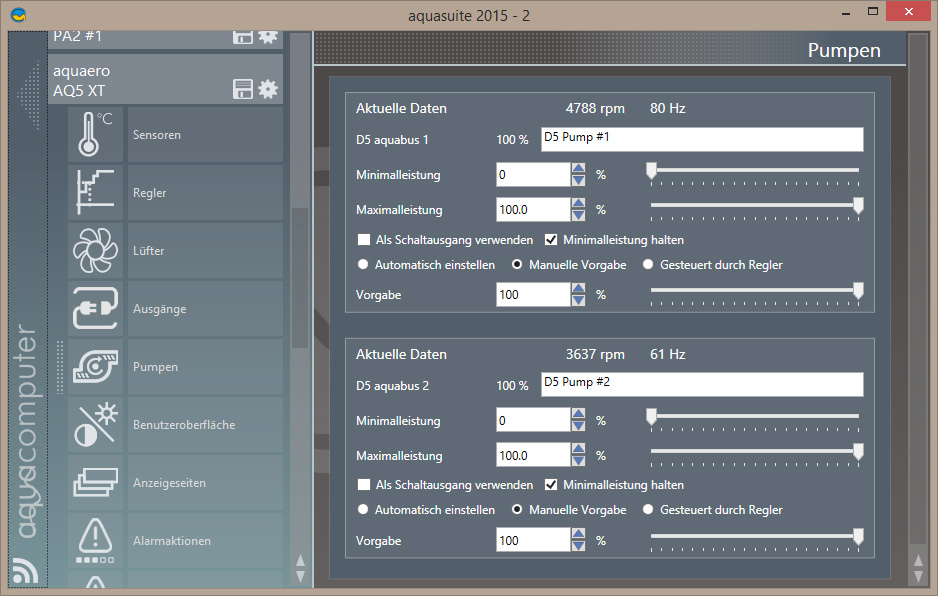Click the D5 Pump #2 name field
This screenshot has width=938, height=596.
701,385
